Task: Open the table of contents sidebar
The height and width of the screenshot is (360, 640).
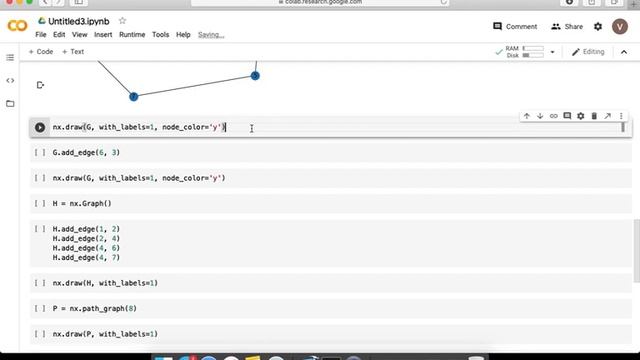Action: tap(10, 58)
